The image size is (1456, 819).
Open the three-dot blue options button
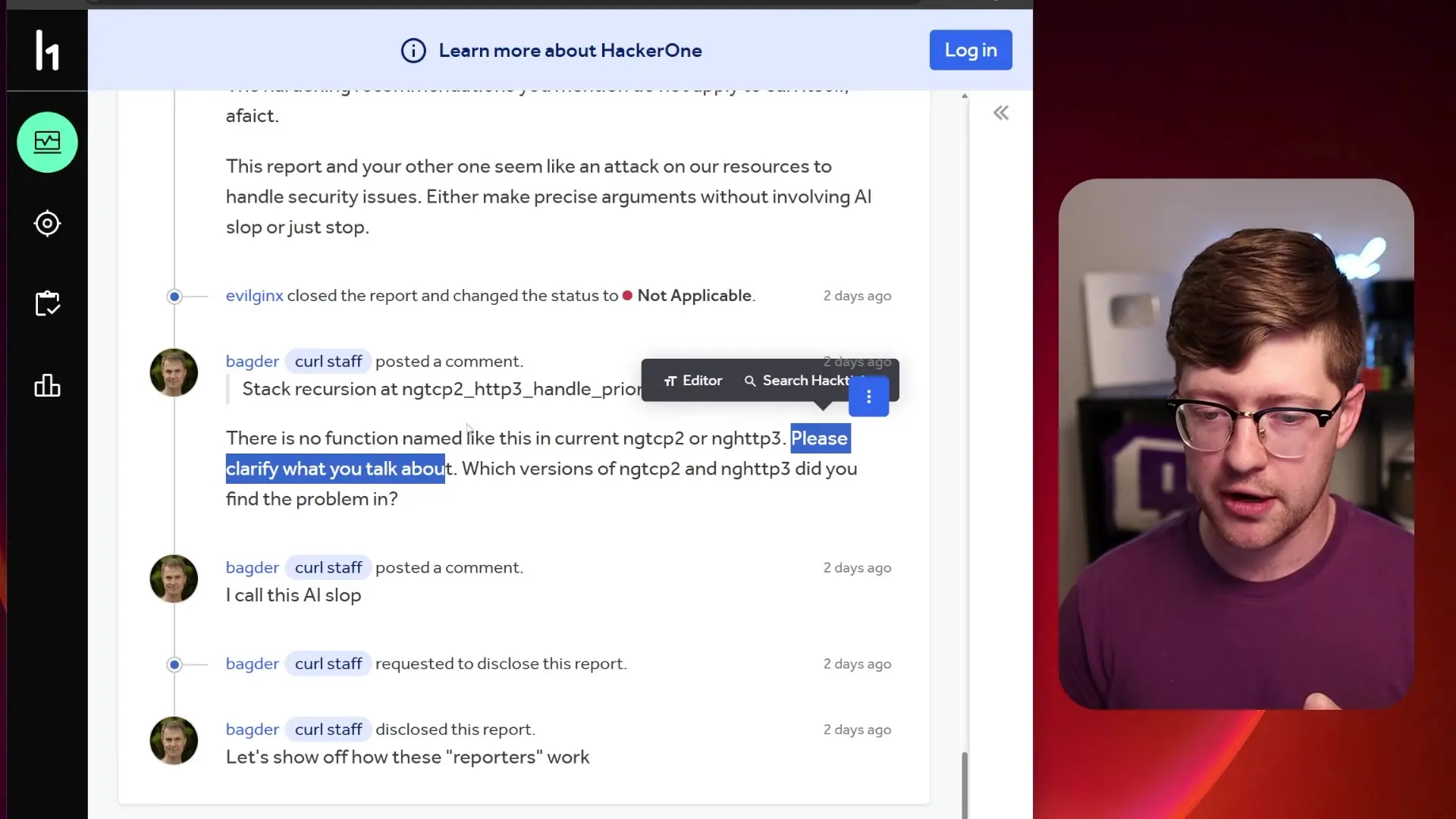tap(868, 397)
